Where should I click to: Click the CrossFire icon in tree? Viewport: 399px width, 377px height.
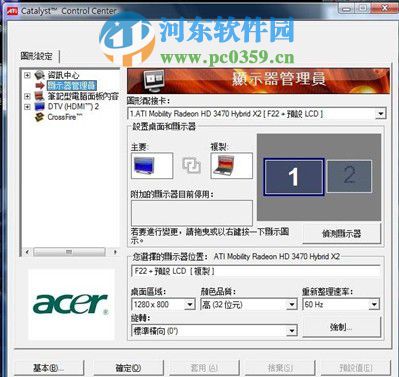click(x=40, y=117)
